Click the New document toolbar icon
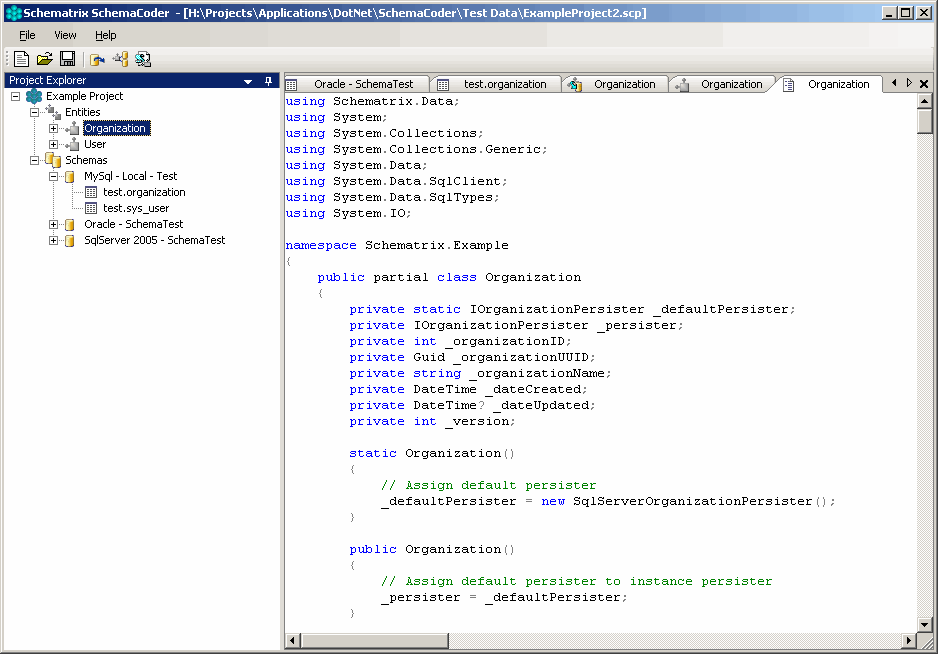Image resolution: width=938 pixels, height=654 pixels. (22, 59)
